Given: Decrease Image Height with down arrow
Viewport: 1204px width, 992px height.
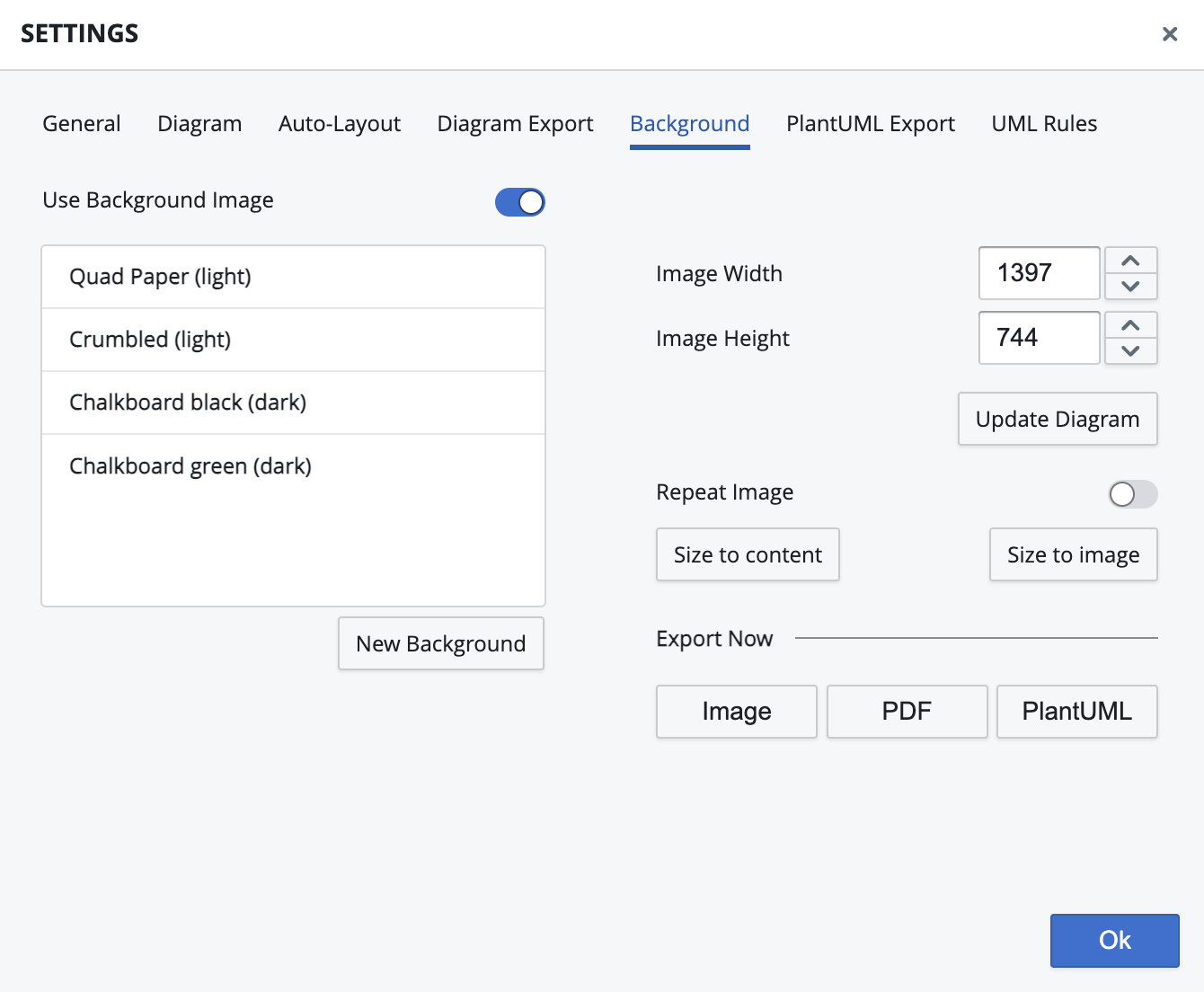Looking at the screenshot, I should click(1131, 350).
